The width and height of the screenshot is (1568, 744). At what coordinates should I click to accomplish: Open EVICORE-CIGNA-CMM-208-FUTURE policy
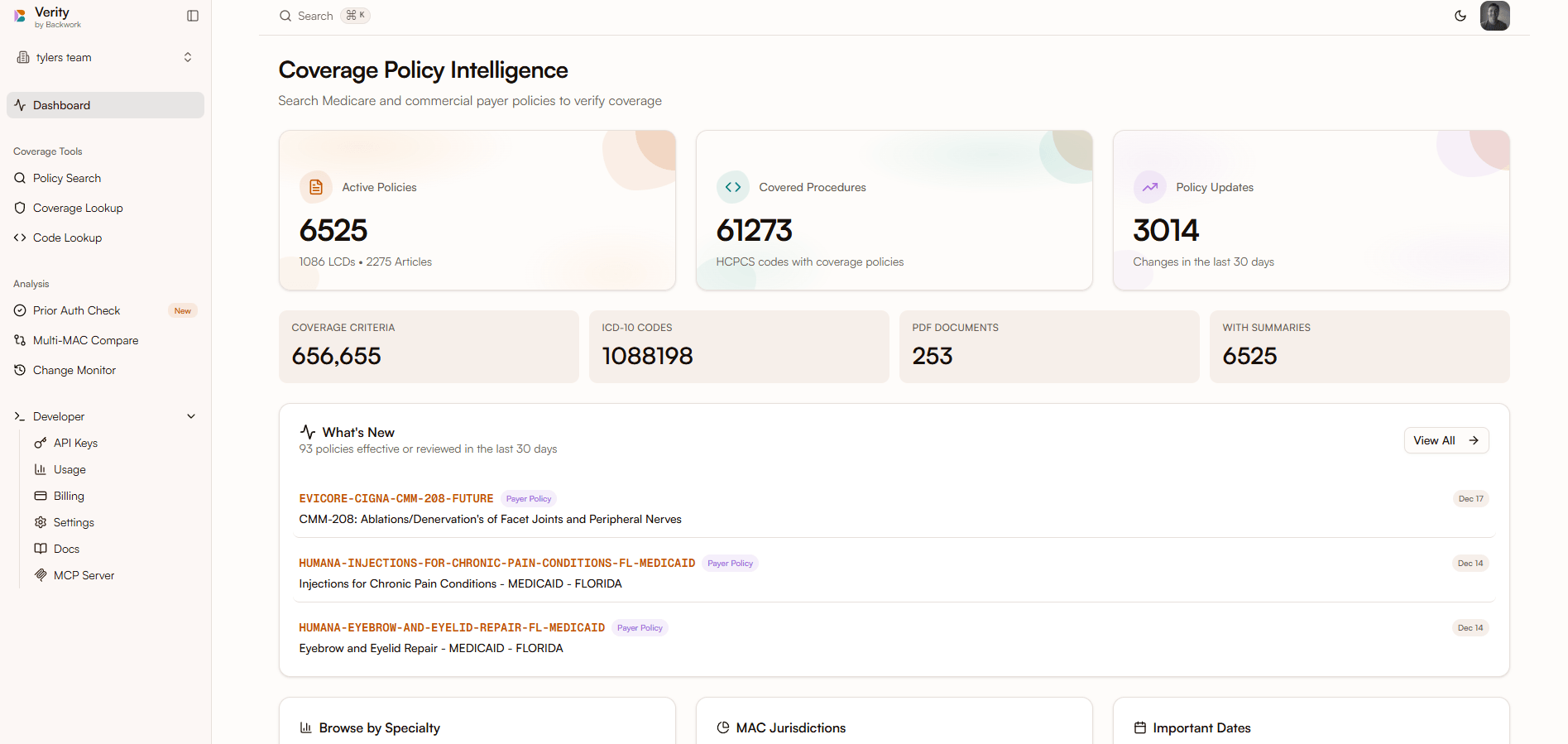[x=396, y=498]
